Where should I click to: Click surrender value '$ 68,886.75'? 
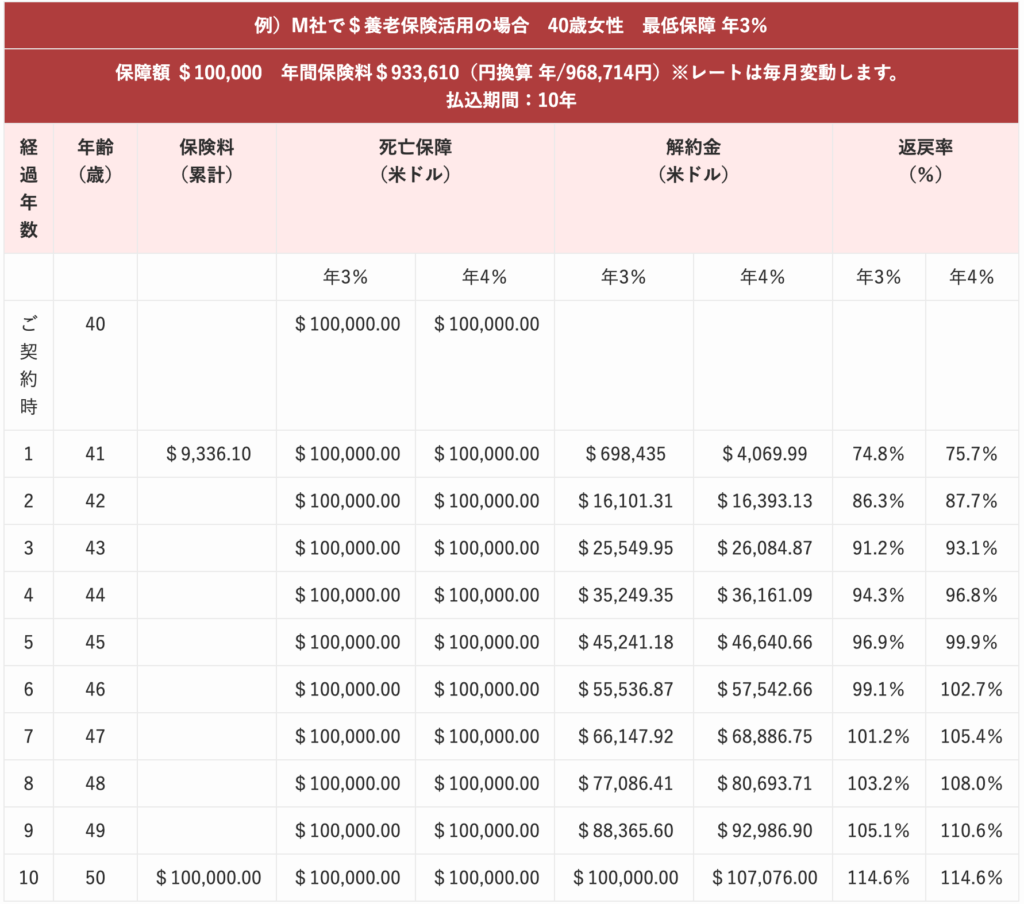click(764, 736)
